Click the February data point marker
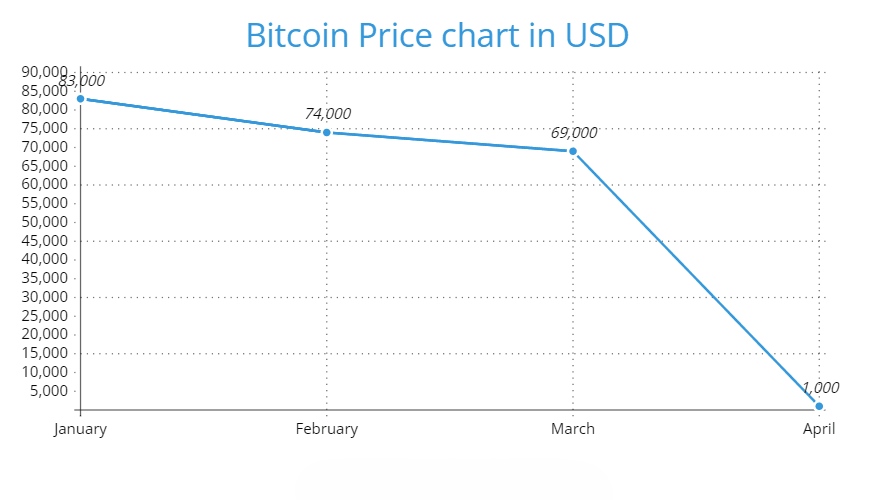The image size is (875, 500). click(326, 132)
